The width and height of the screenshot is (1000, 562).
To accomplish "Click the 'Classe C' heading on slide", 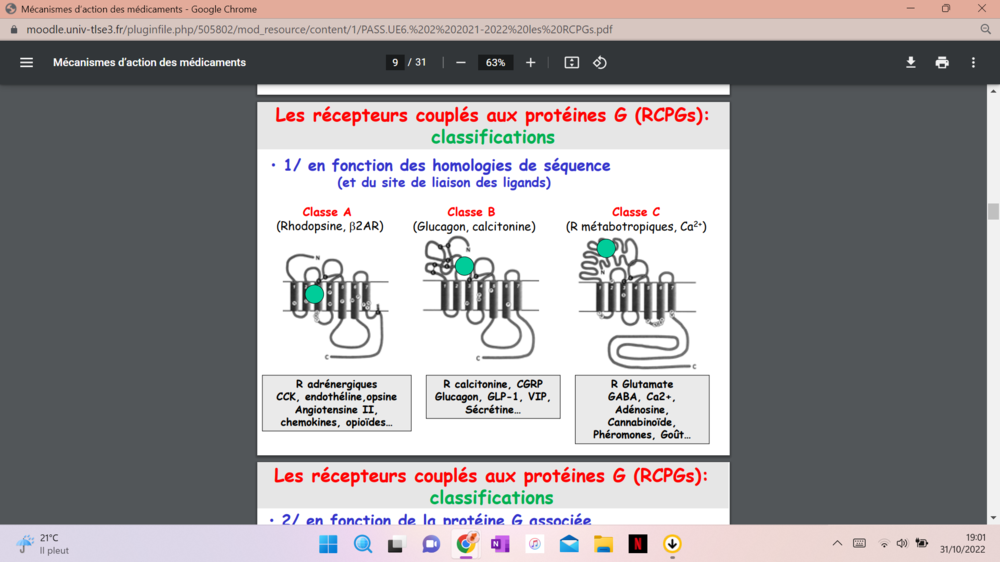I will click(x=636, y=212).
